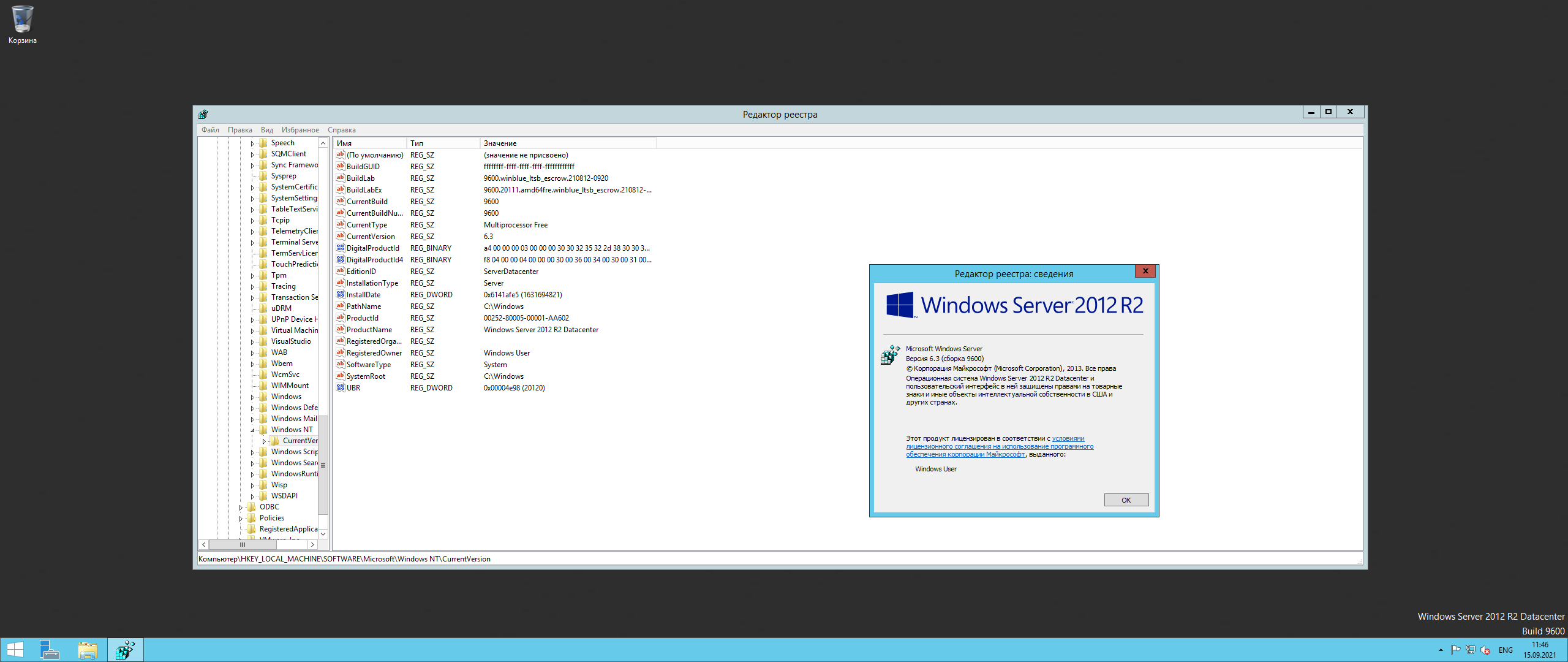
Task: Collapse the Windows NT key
Action: pos(252,430)
